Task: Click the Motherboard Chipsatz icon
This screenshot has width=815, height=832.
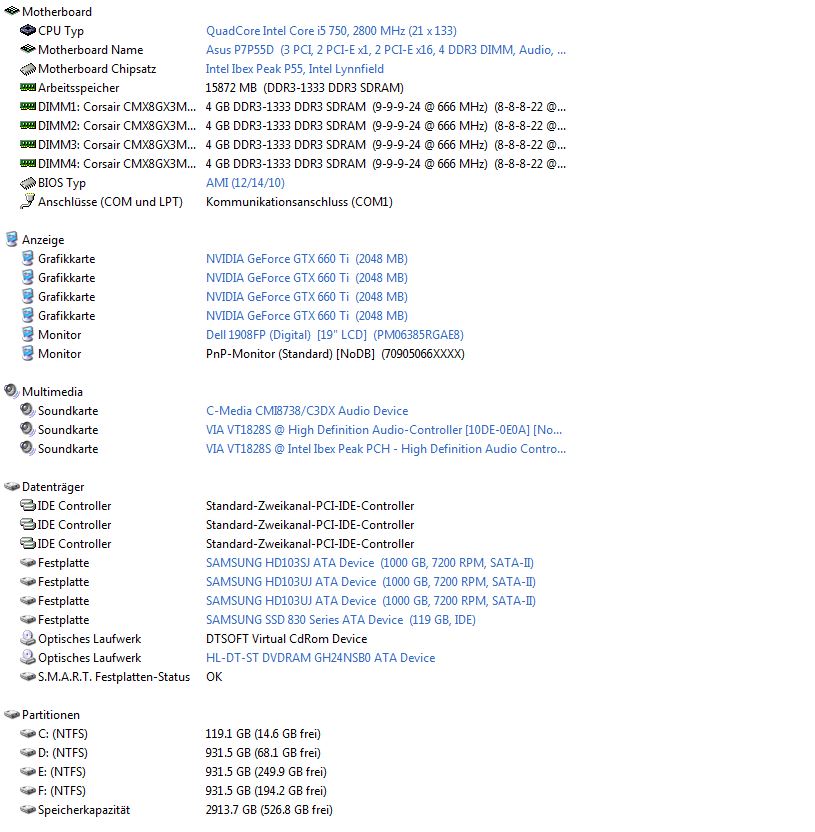Action: [x=28, y=69]
